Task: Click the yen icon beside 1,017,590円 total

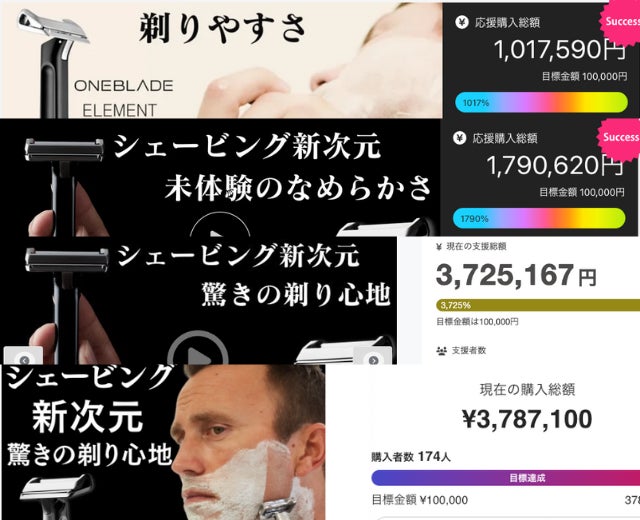Action: pyautogui.click(x=462, y=22)
